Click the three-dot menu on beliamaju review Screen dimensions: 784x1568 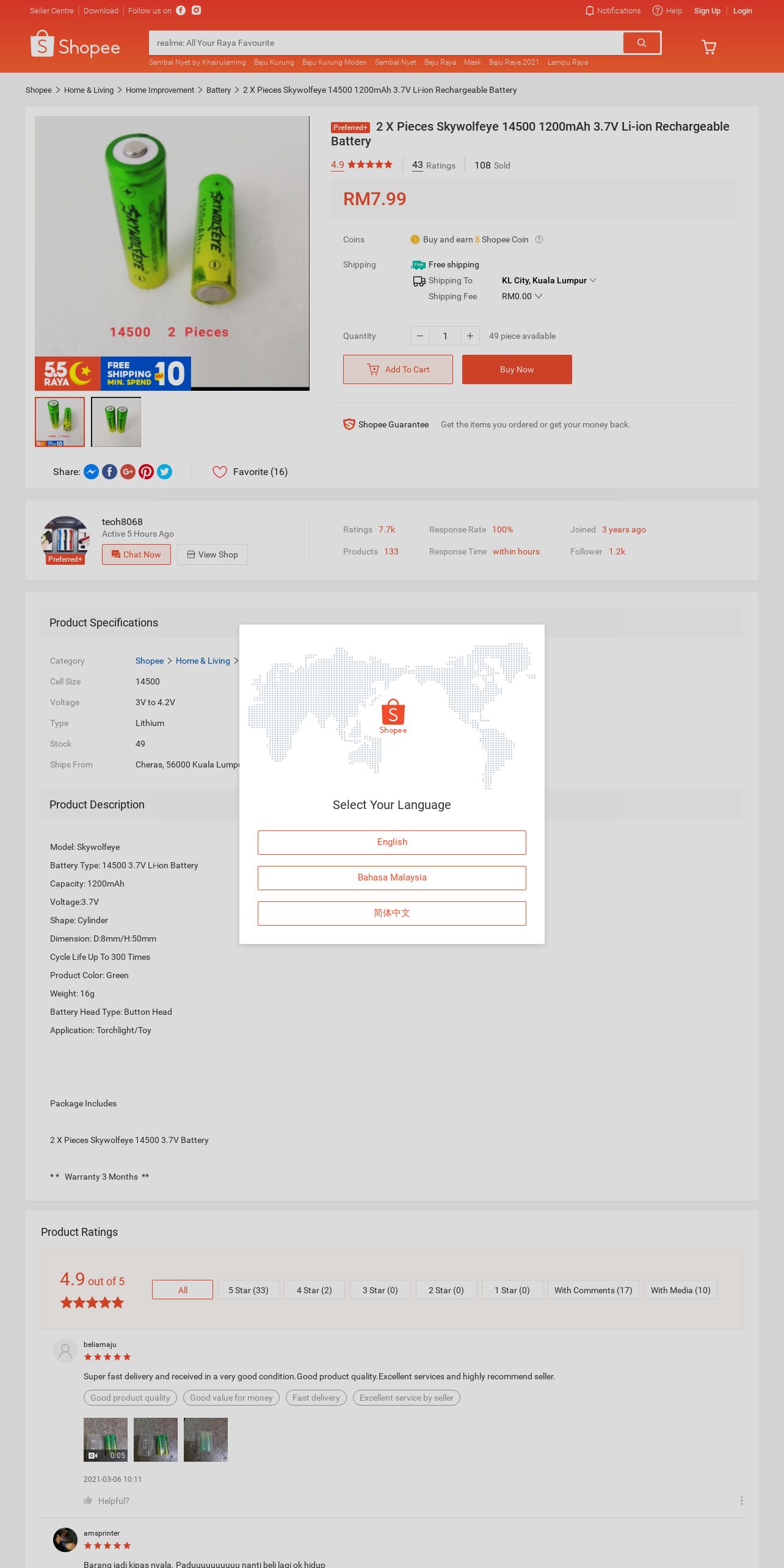pos(741,1500)
